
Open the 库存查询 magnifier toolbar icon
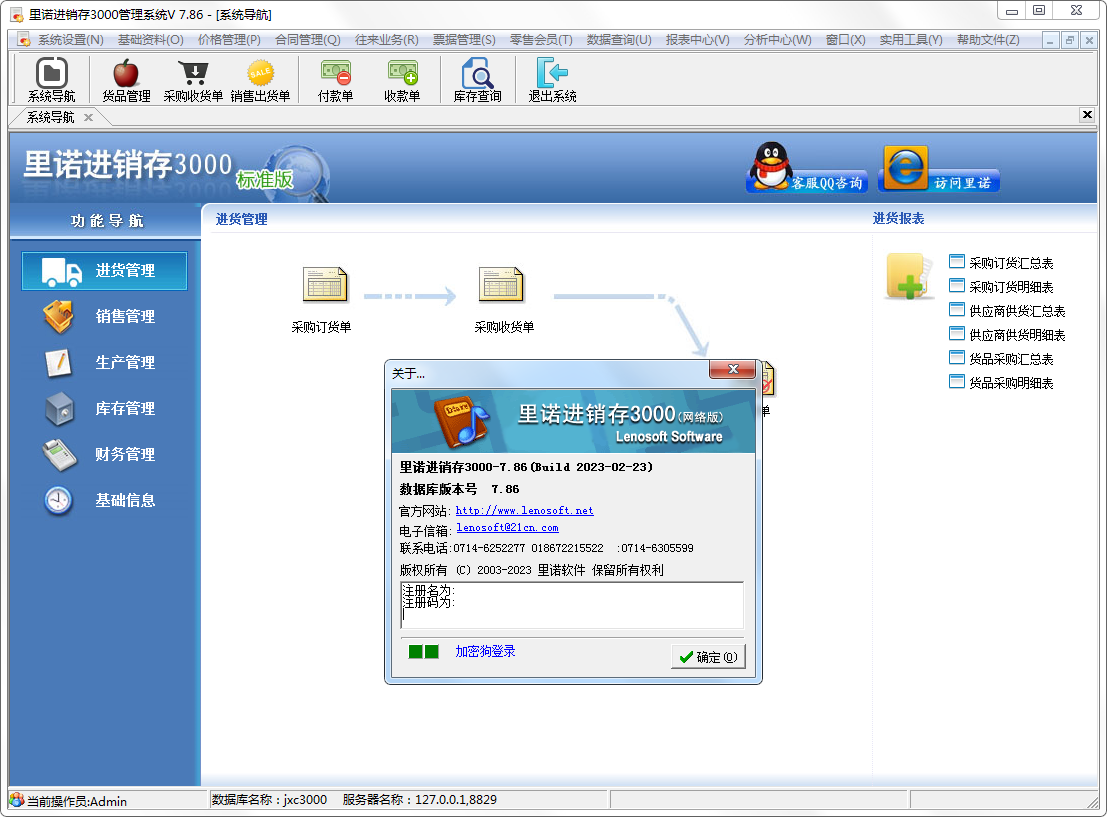[x=477, y=80]
